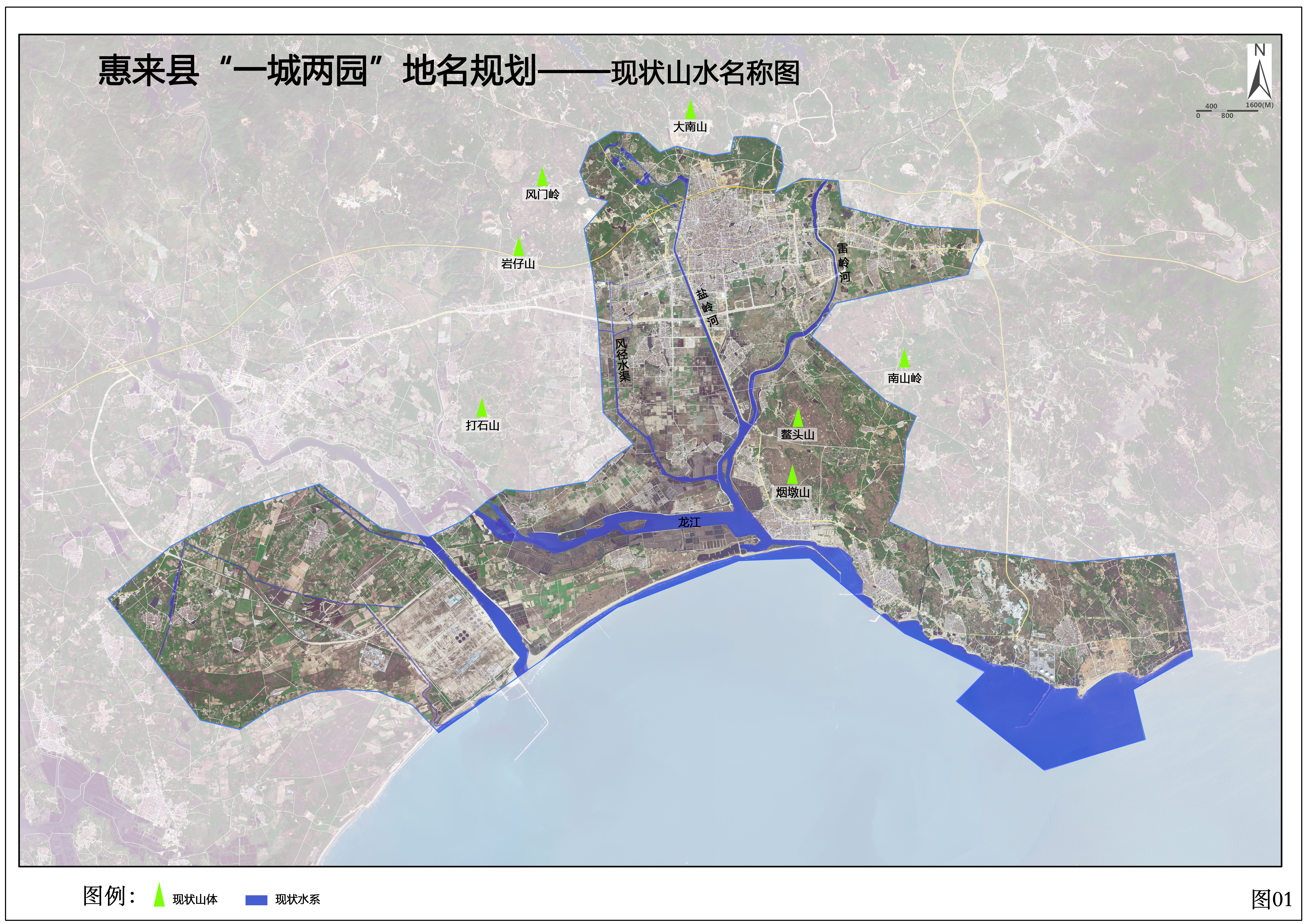1307x924 pixels.
Task: Click the 图01 figure number
Action: point(1271,900)
